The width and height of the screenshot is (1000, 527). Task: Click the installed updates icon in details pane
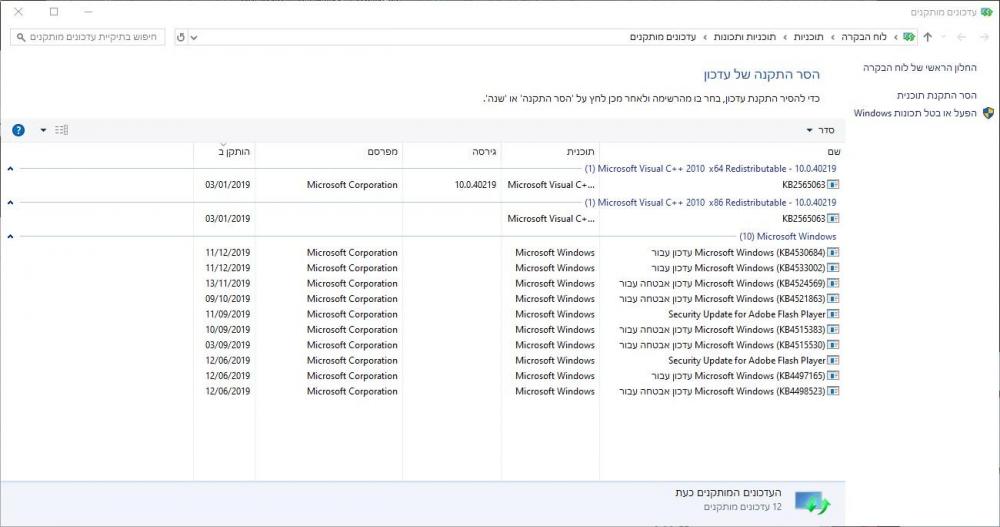[x=812, y=502]
